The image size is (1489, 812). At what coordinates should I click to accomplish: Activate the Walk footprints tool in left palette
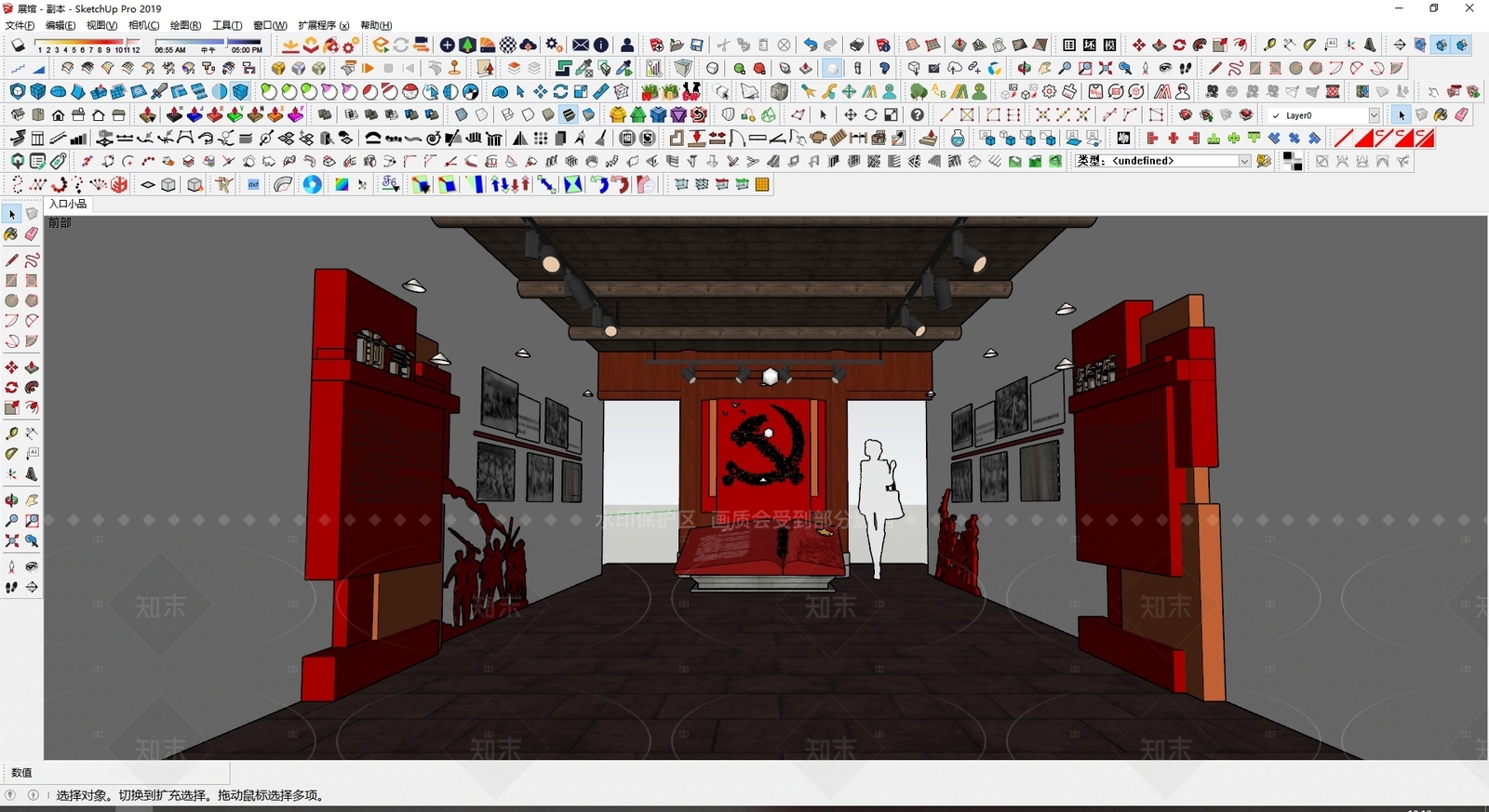coord(11,587)
